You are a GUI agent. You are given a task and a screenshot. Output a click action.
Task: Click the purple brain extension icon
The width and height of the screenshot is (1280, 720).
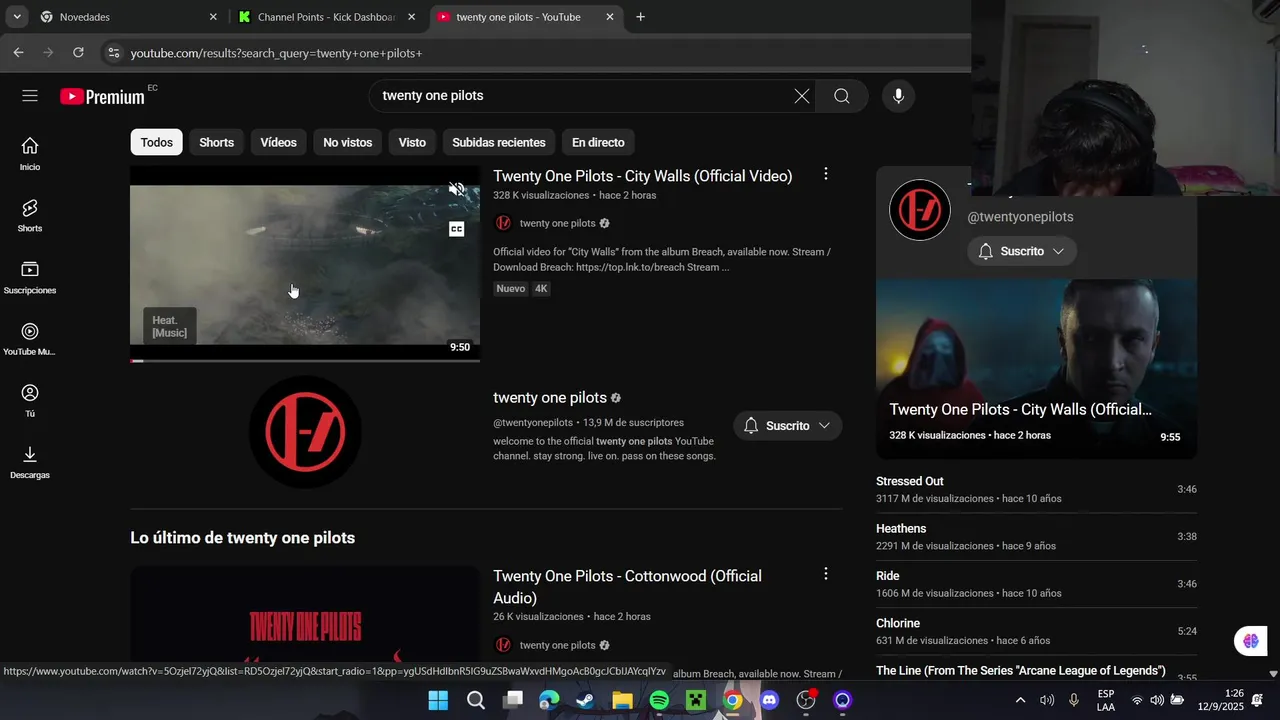1250,641
